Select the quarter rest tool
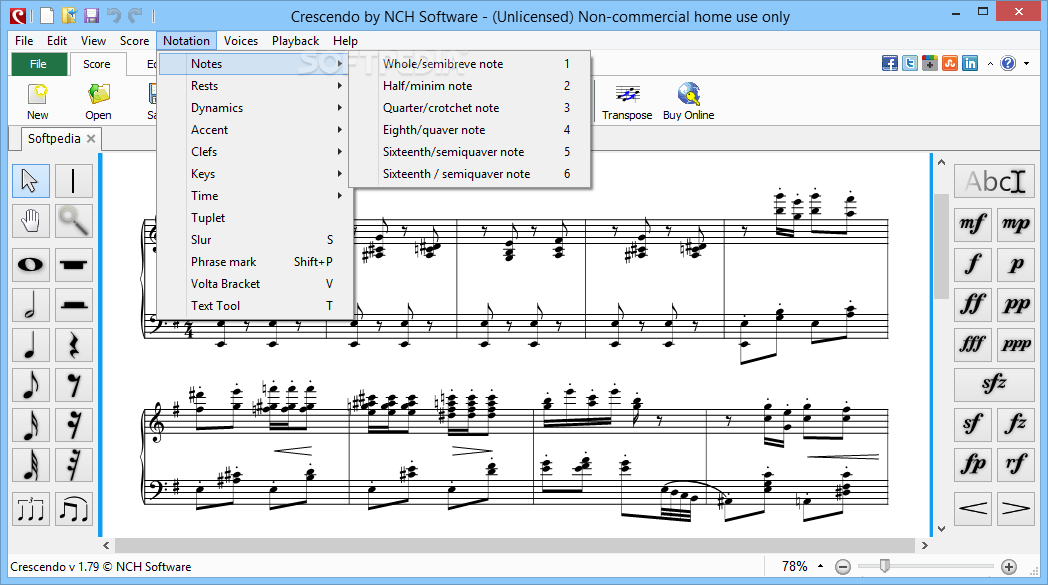 (74, 345)
